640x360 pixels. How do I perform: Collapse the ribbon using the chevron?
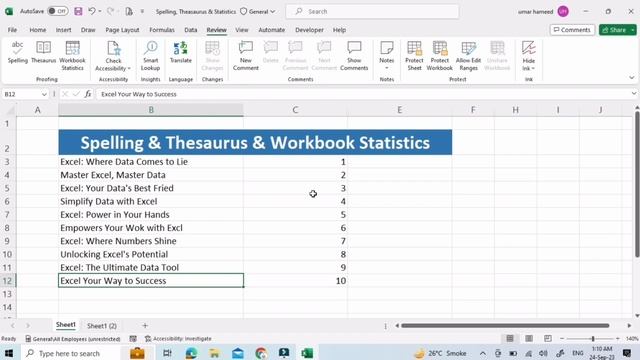(x=631, y=78)
